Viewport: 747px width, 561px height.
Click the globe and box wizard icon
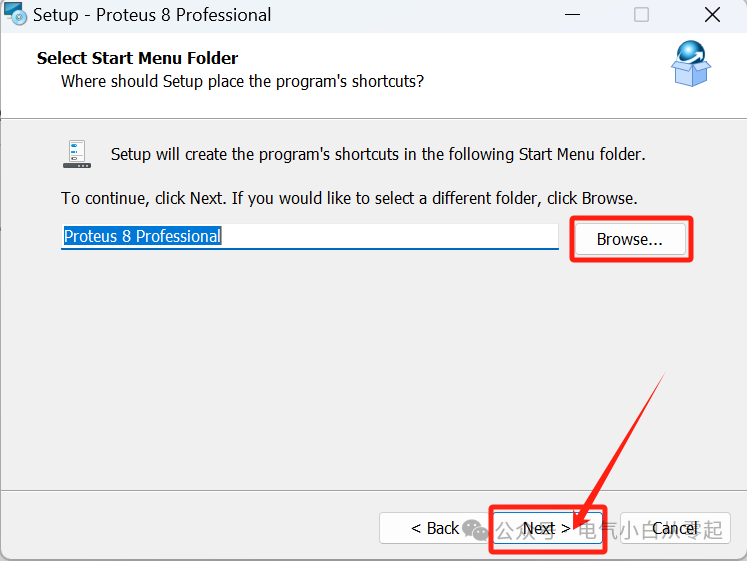pos(691,63)
